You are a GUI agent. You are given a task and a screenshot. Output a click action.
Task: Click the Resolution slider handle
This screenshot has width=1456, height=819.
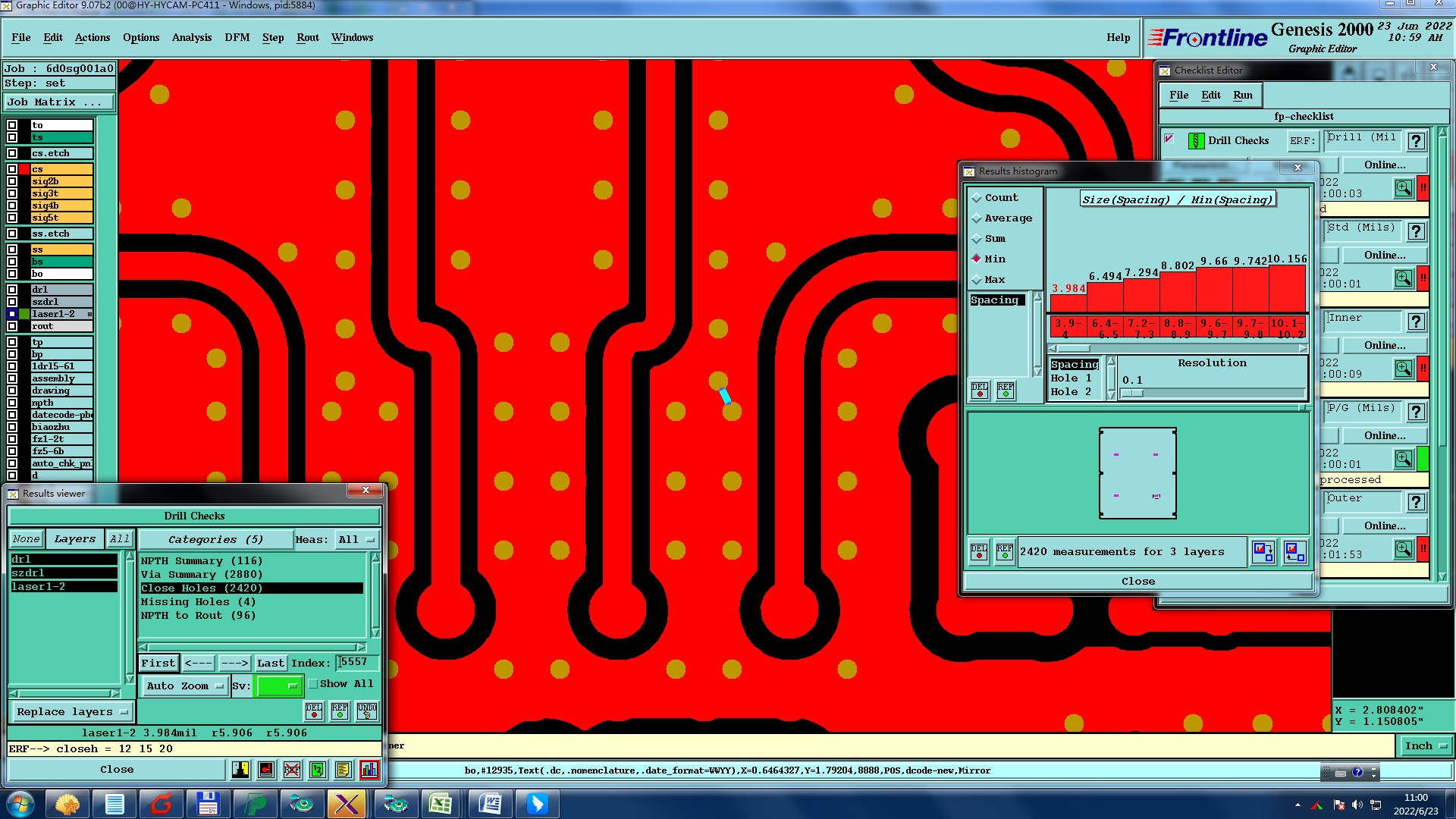(x=1131, y=393)
